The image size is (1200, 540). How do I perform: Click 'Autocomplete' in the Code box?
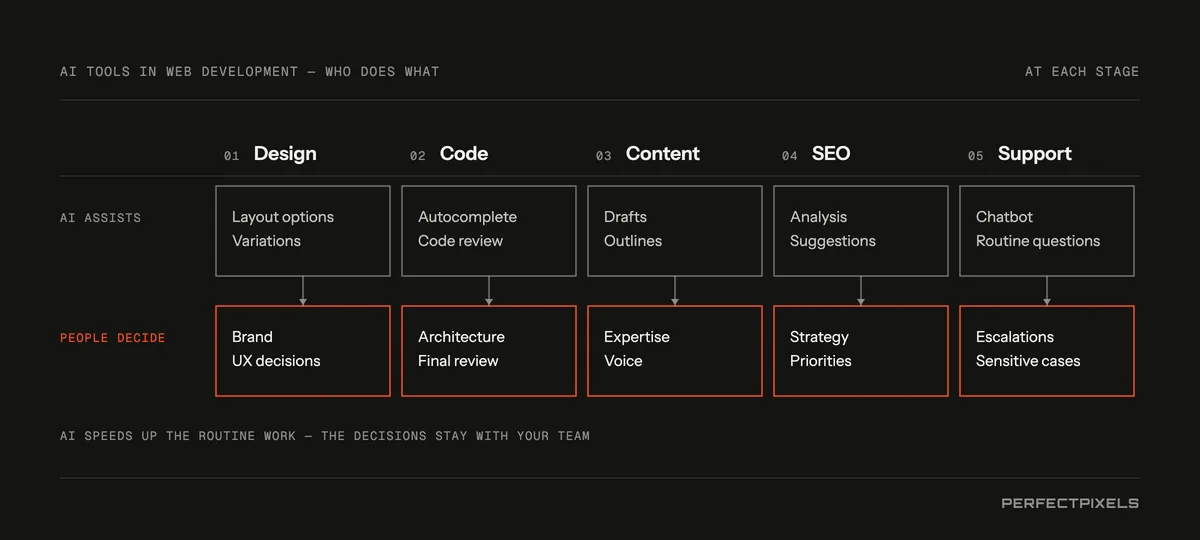click(467, 217)
